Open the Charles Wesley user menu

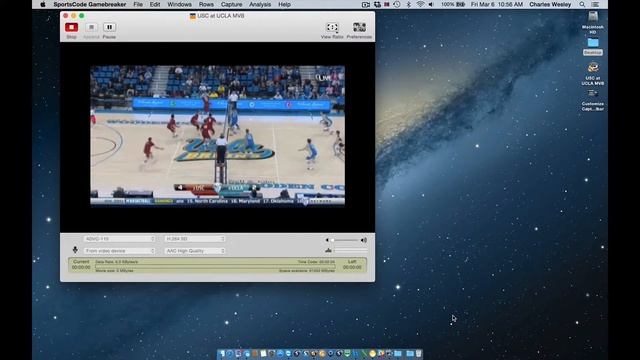(x=550, y=4)
